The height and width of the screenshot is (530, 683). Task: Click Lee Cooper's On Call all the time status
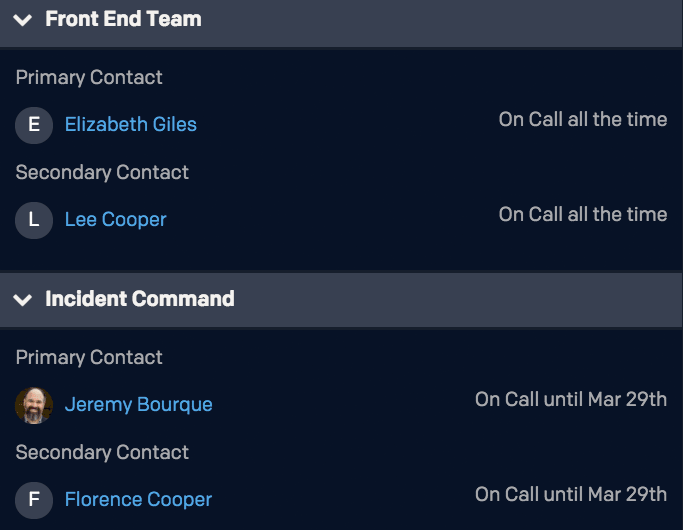[582, 214]
